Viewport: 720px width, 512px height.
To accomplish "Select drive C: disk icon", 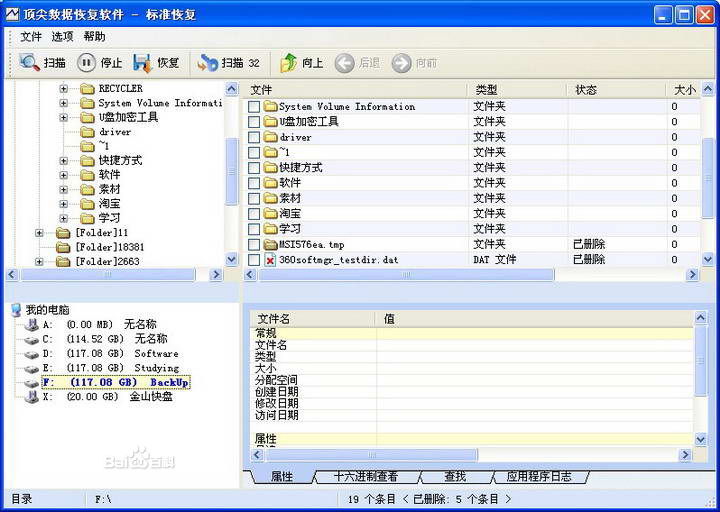I will point(32,340).
